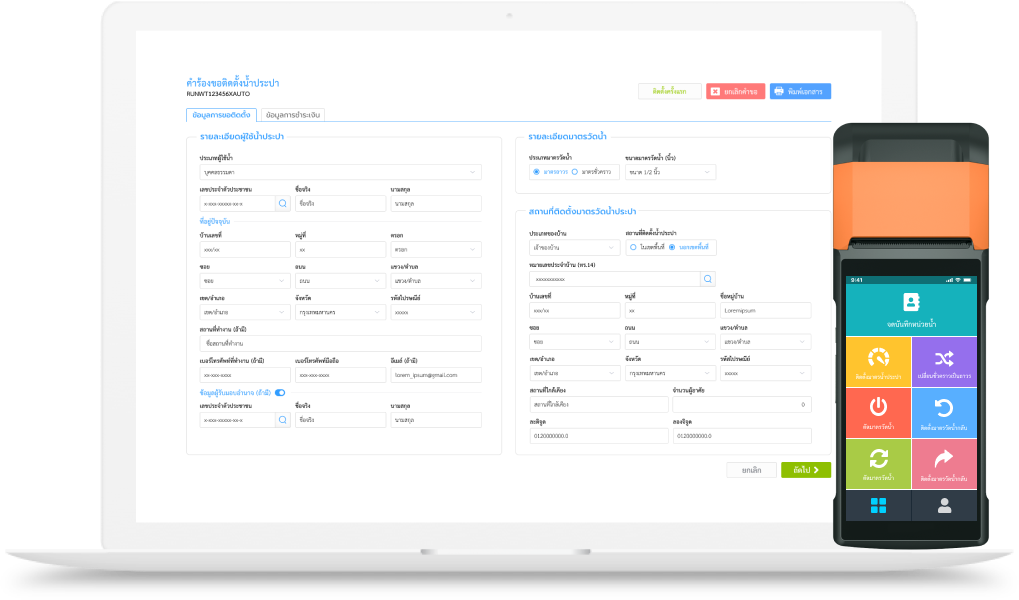Expand the ประเภทผู้ใช้น้ำ dropdown
The height and width of the screenshot is (600, 1019).
tap(340, 172)
